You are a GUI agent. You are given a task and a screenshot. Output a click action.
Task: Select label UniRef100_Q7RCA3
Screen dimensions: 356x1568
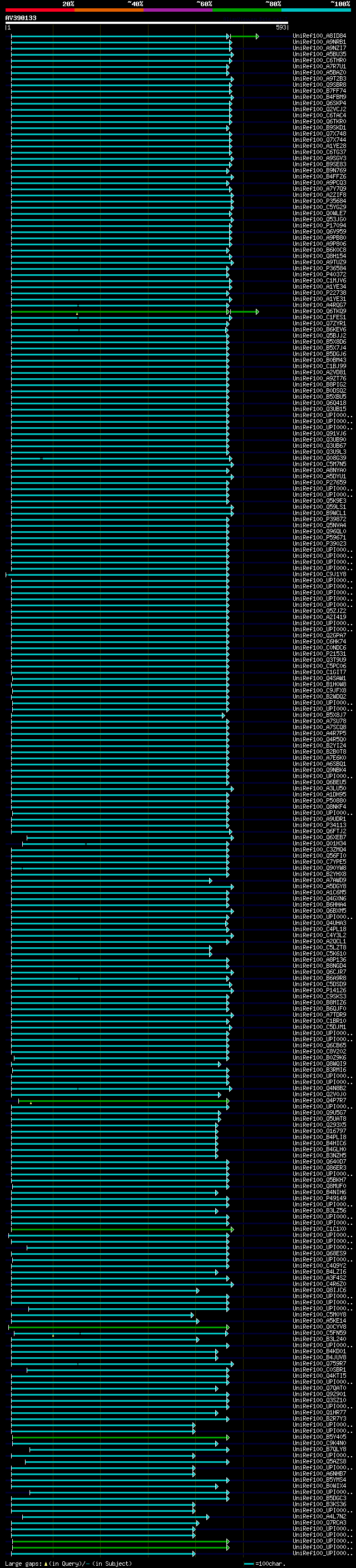(x=319, y=1522)
